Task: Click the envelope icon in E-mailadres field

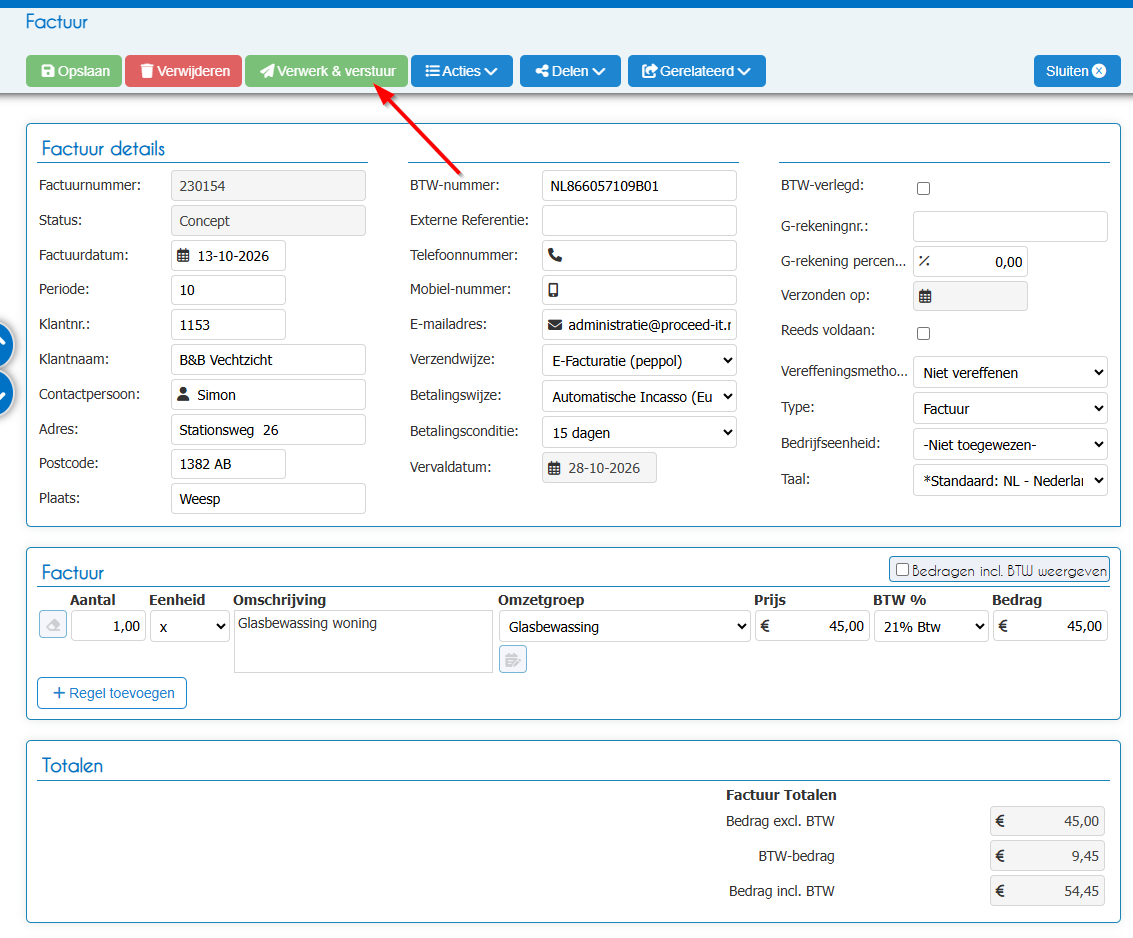Action: pyautogui.click(x=555, y=325)
